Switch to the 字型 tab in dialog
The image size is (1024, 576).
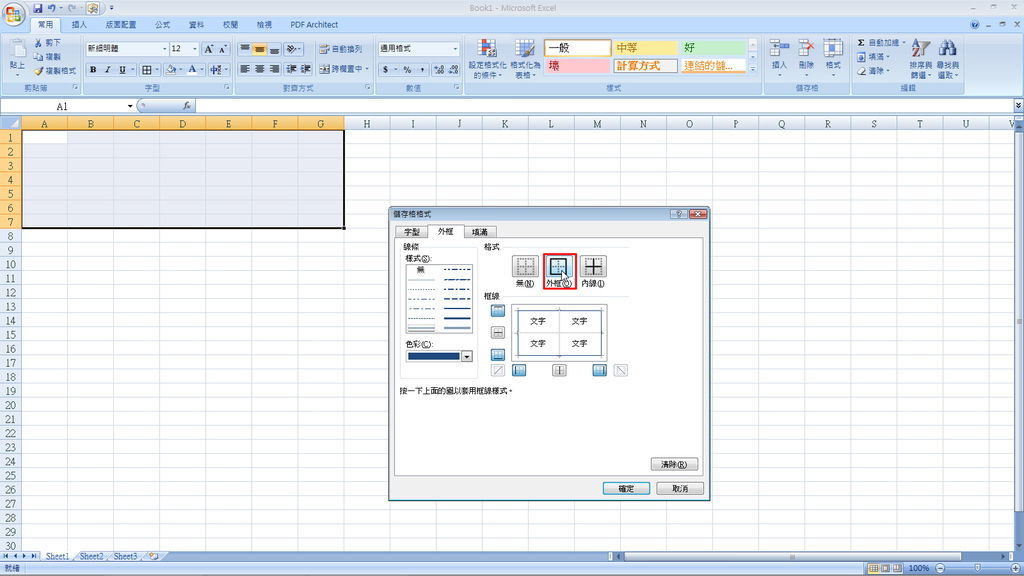[412, 232]
